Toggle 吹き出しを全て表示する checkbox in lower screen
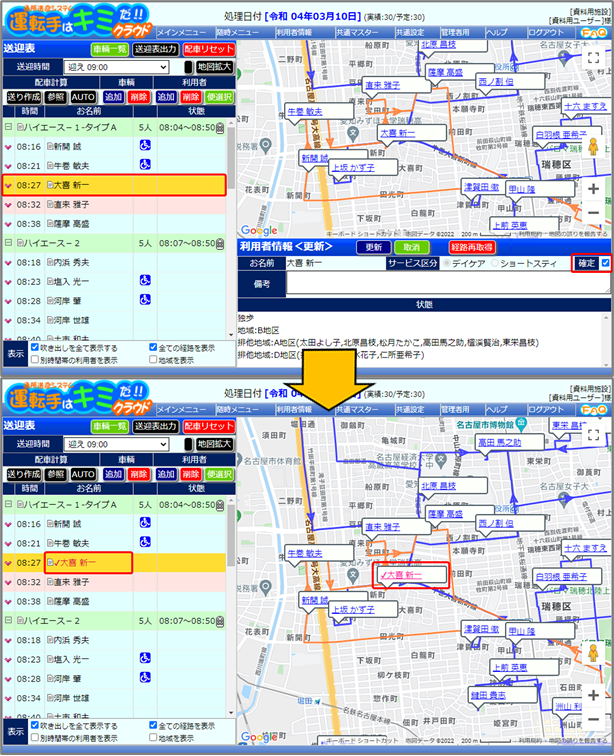This screenshot has width=614, height=756. pyautogui.click(x=35, y=725)
